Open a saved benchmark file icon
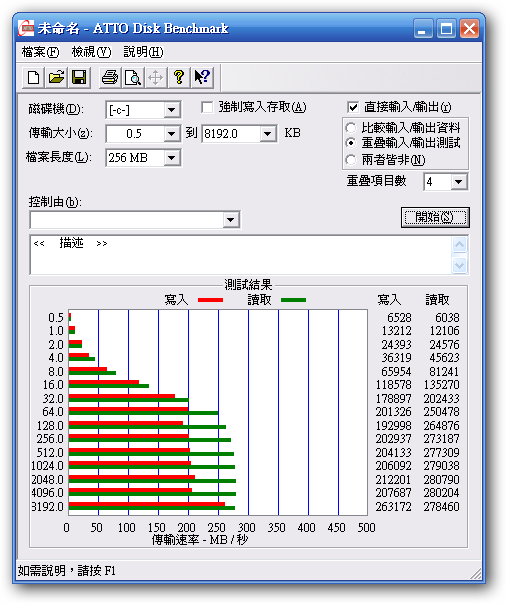This screenshot has width=506, height=604. coord(57,77)
